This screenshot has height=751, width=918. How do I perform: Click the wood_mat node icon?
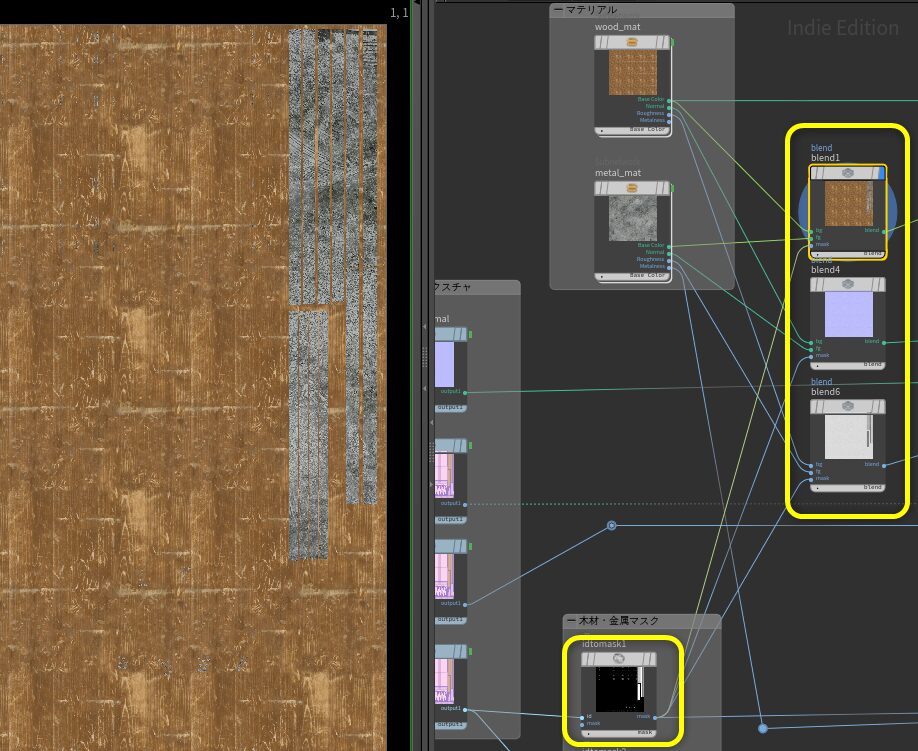click(x=631, y=42)
